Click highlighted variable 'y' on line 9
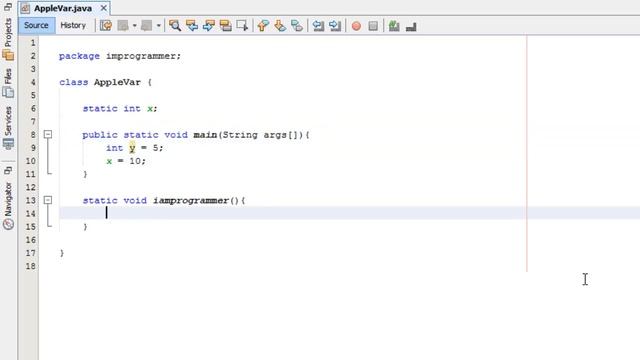The image size is (640, 360). (x=132, y=148)
